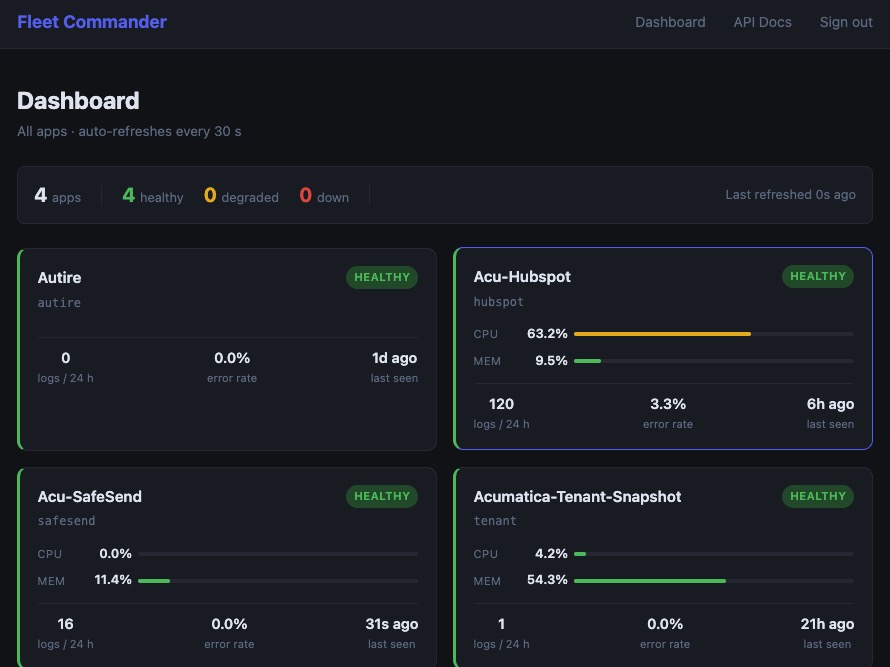This screenshot has width=890, height=667.
Task: Click the HEALTHY badge on Autire card
Action: tap(382, 277)
